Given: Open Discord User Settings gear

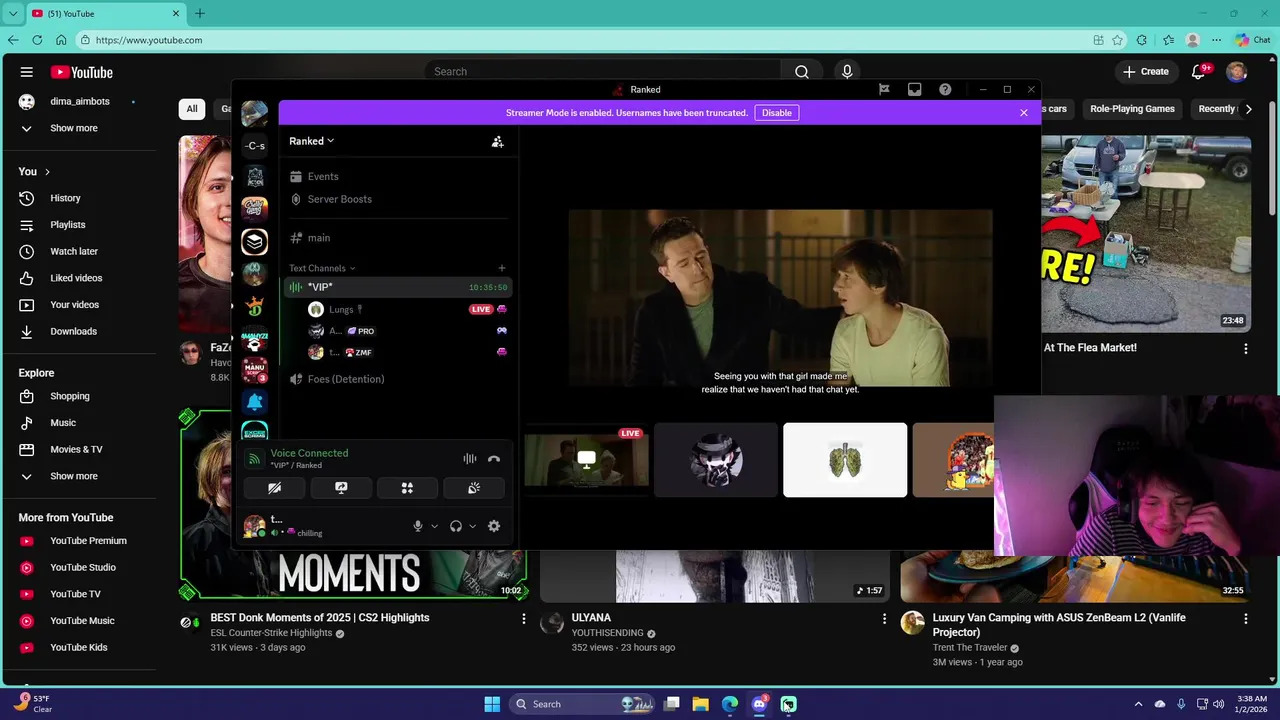Looking at the screenshot, I should 494,526.
